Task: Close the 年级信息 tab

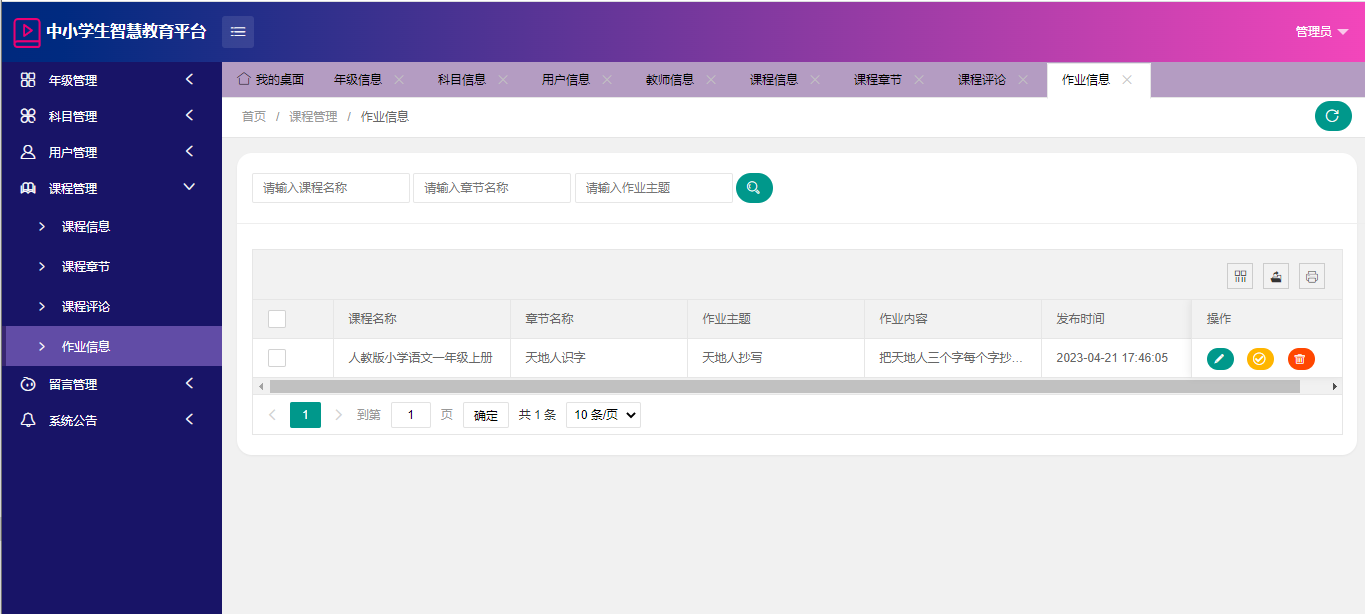Action: coord(399,80)
